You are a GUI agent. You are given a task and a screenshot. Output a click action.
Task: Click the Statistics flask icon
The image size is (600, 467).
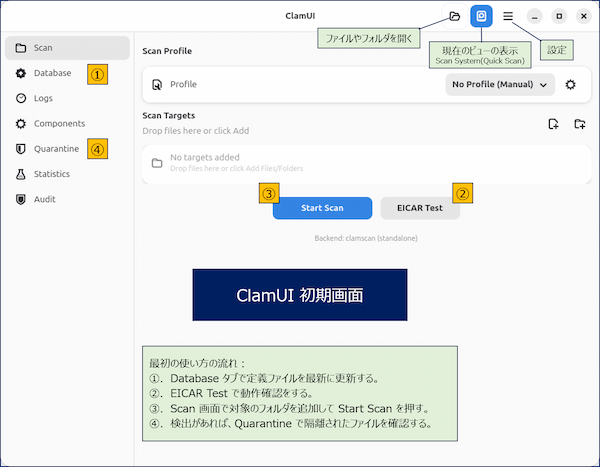(x=21, y=174)
